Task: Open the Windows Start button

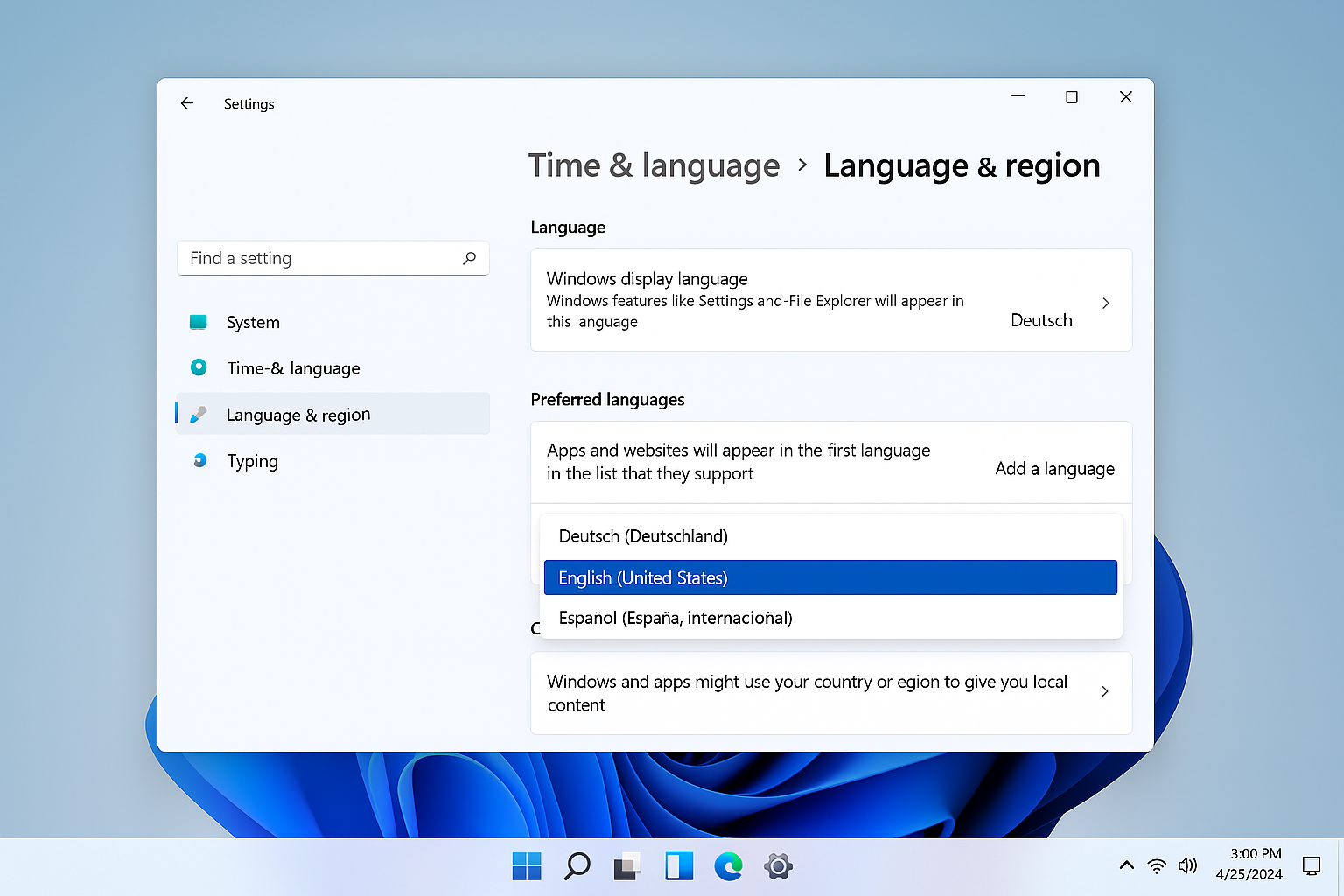Action: pos(527,866)
